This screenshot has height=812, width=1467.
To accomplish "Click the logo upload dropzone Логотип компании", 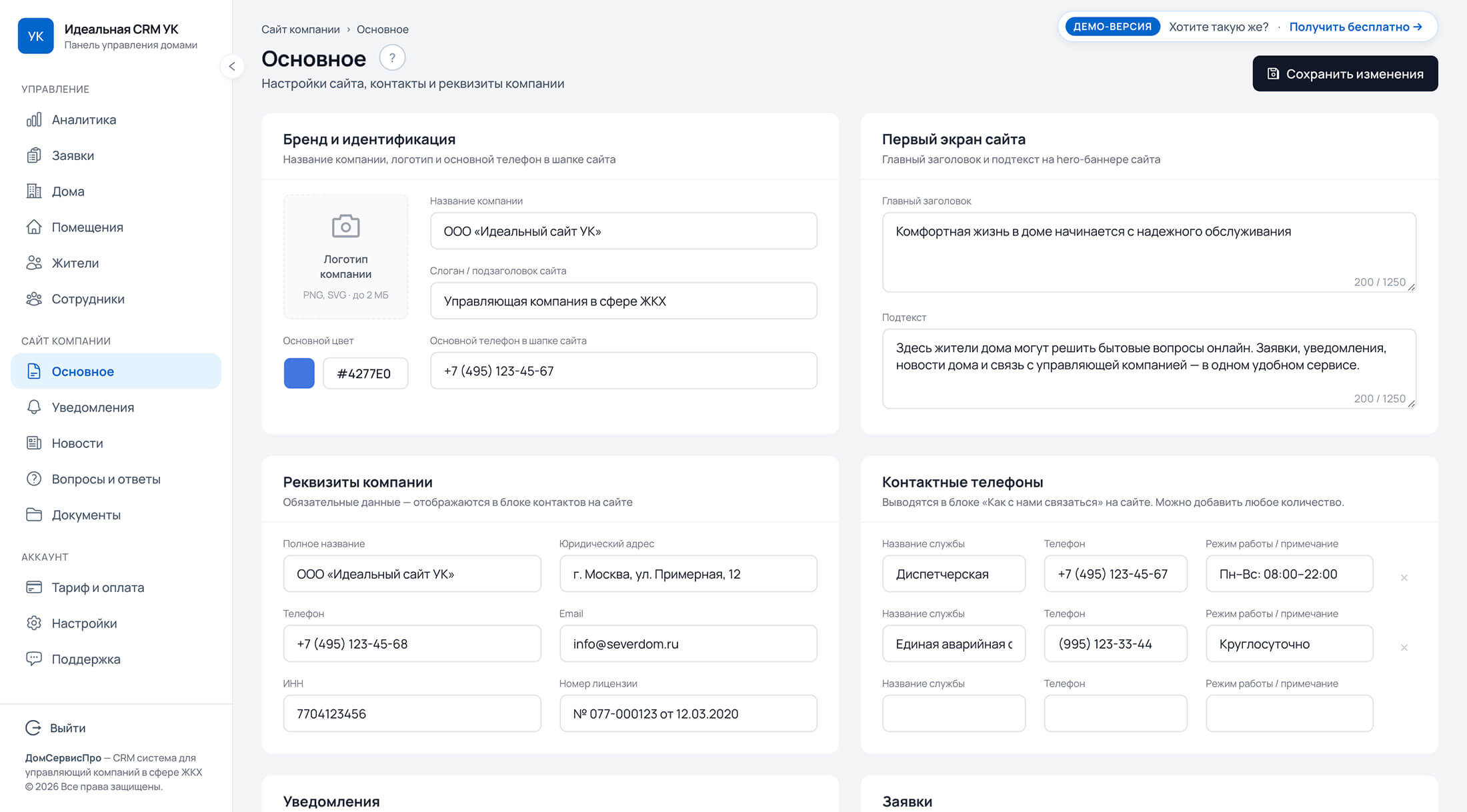I will [x=345, y=257].
